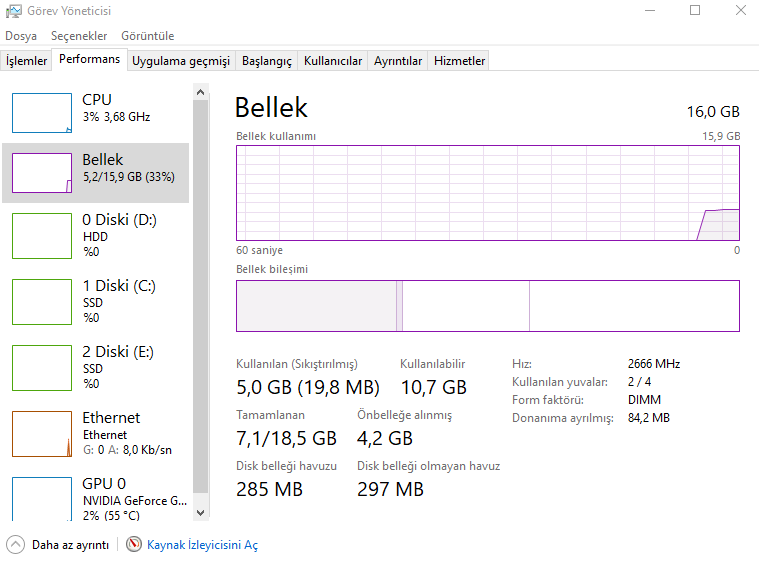Select the GPU 0 NVIDIA GeForce thumbnail

point(42,497)
